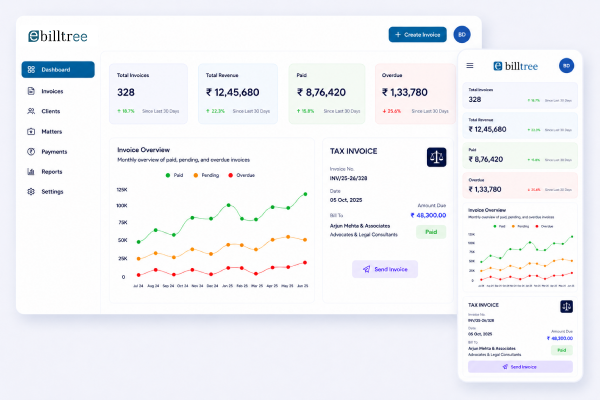Click the mobile Send Invoice button
Image resolution: width=600 pixels, height=400 pixels.
pyautogui.click(x=520, y=367)
